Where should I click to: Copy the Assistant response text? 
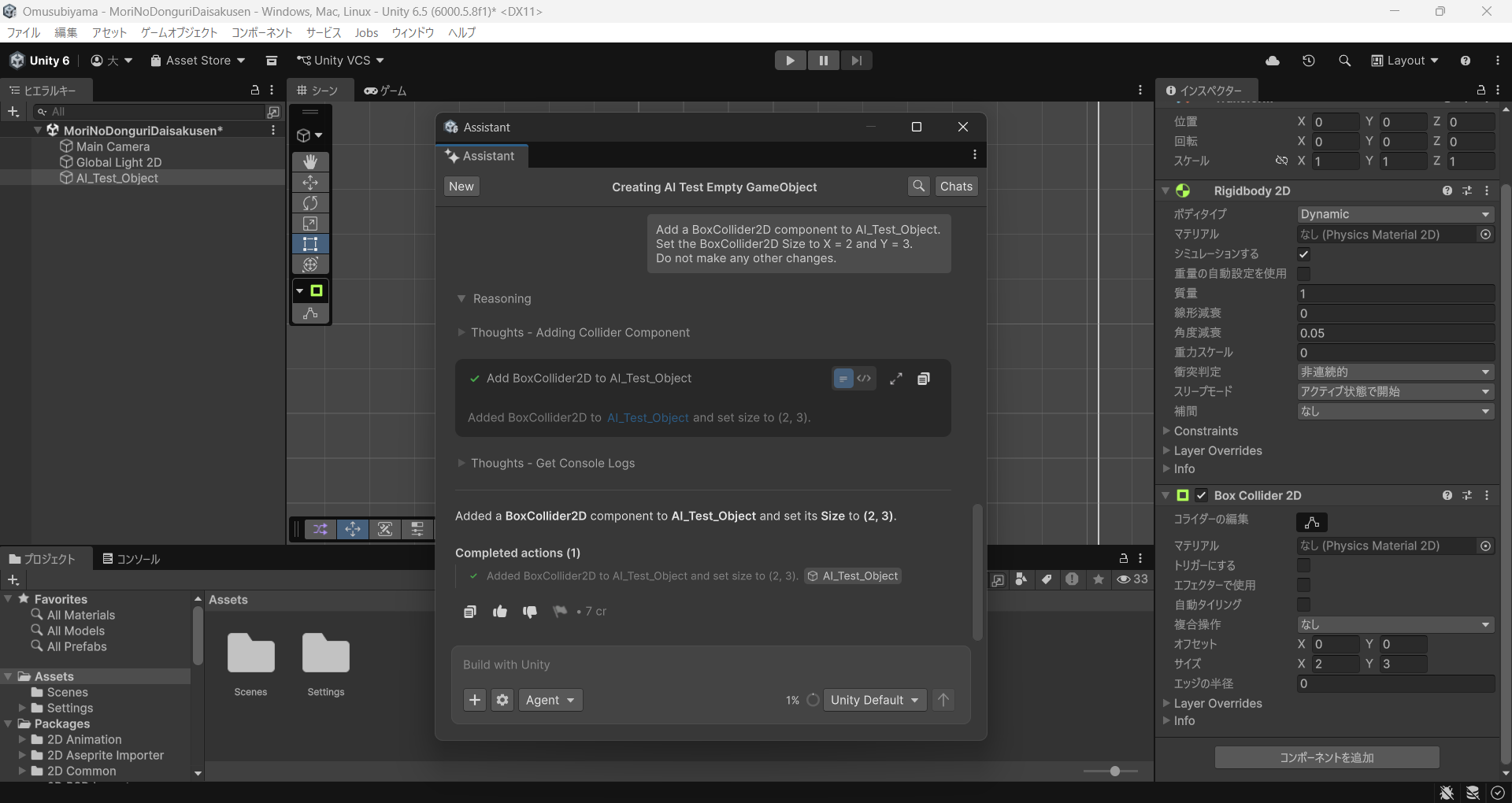tap(470, 612)
